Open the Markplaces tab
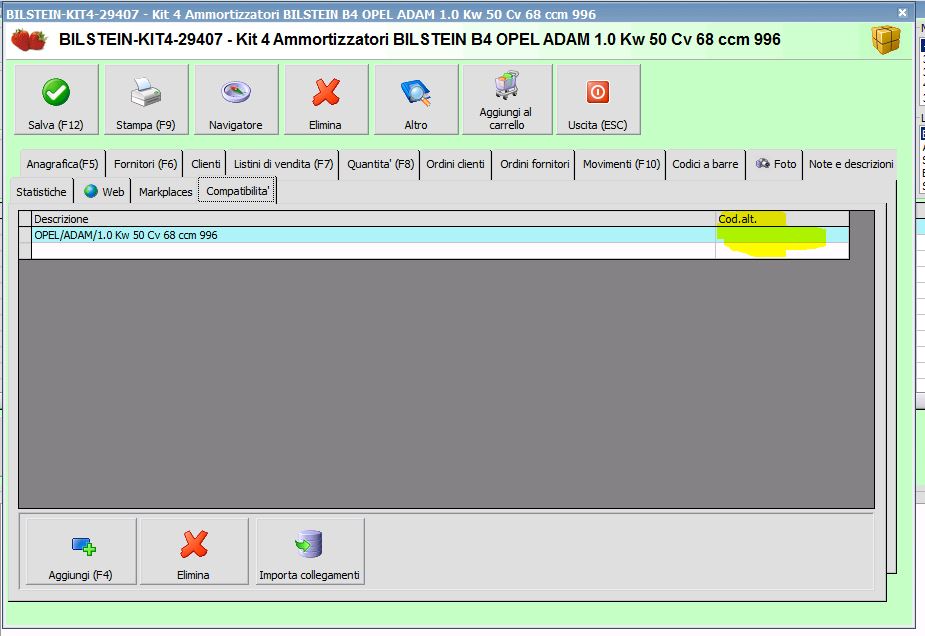925x636 pixels. (165, 192)
